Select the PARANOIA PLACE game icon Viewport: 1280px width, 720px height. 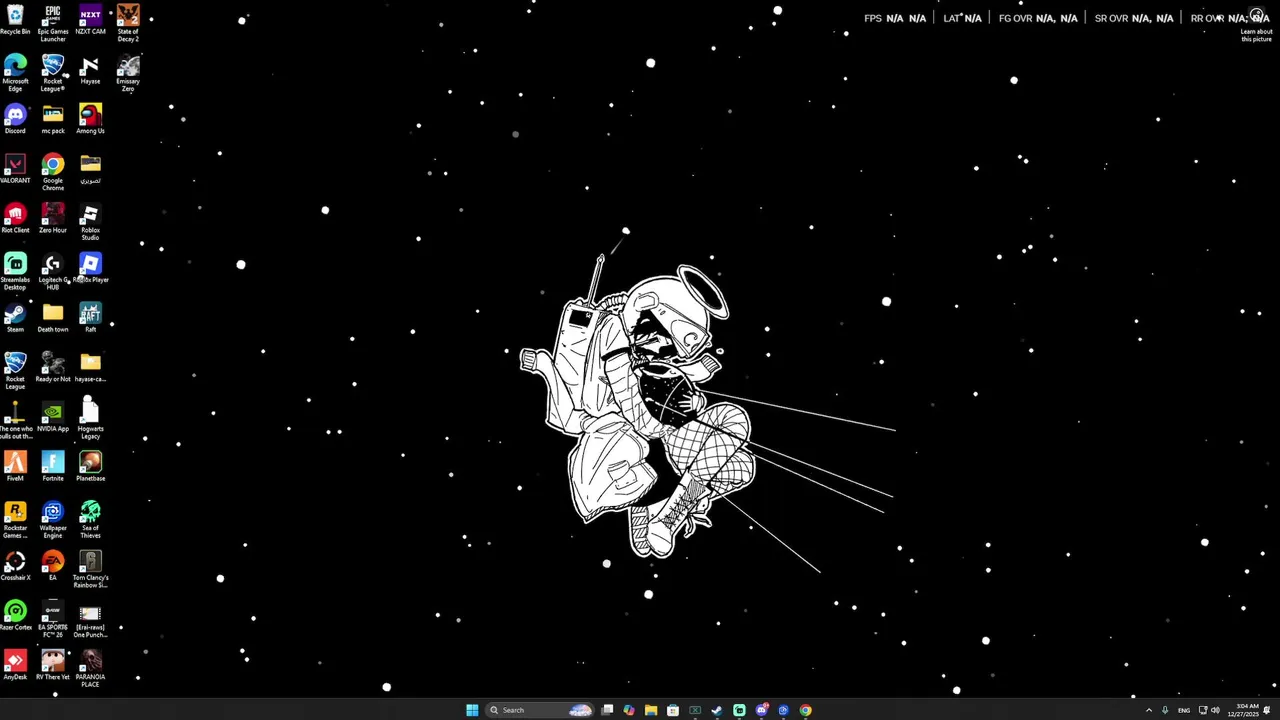pyautogui.click(x=90, y=669)
